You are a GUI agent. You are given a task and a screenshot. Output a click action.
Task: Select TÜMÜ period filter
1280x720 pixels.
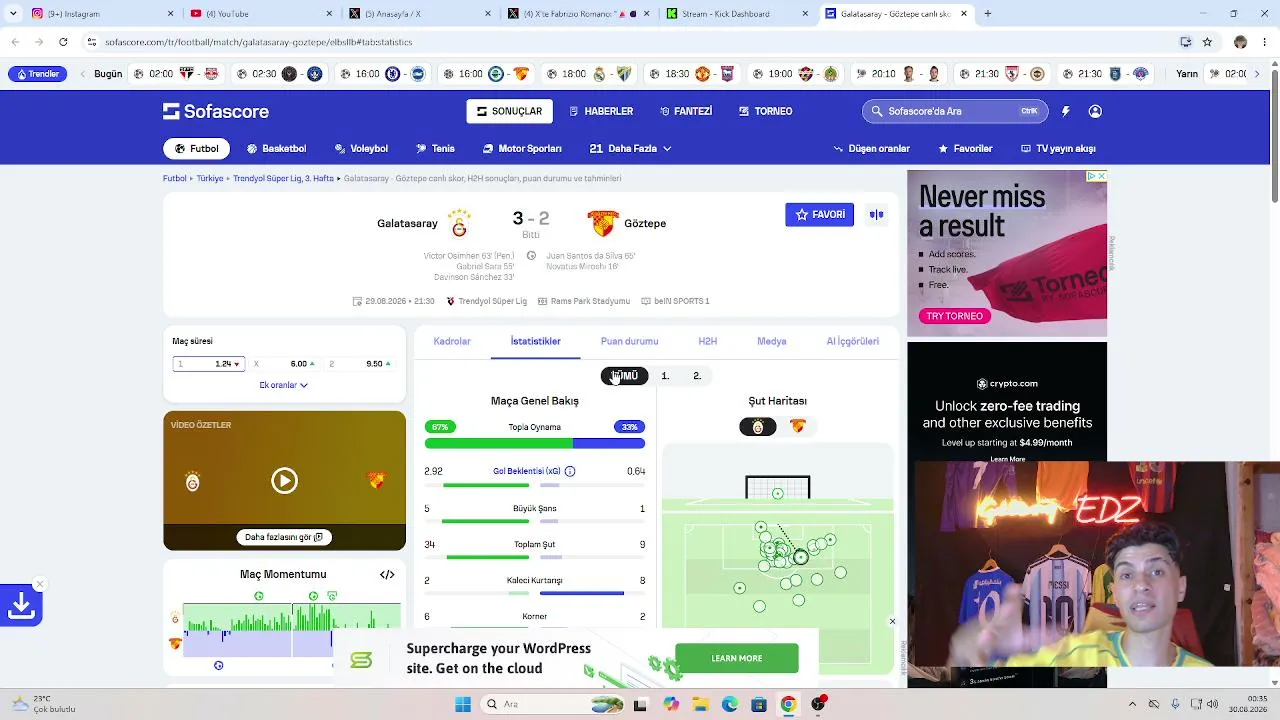coord(624,376)
